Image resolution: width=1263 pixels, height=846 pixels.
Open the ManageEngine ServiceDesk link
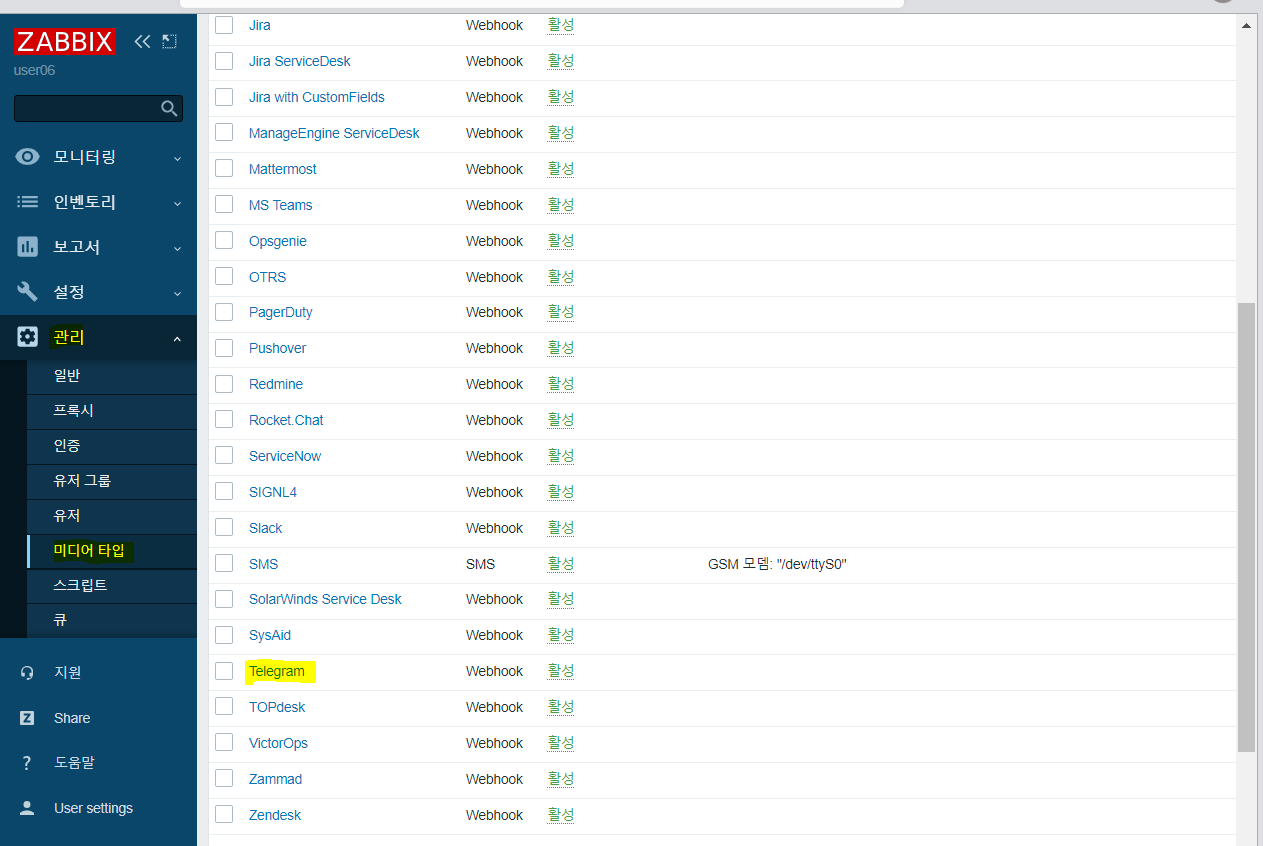pos(334,133)
